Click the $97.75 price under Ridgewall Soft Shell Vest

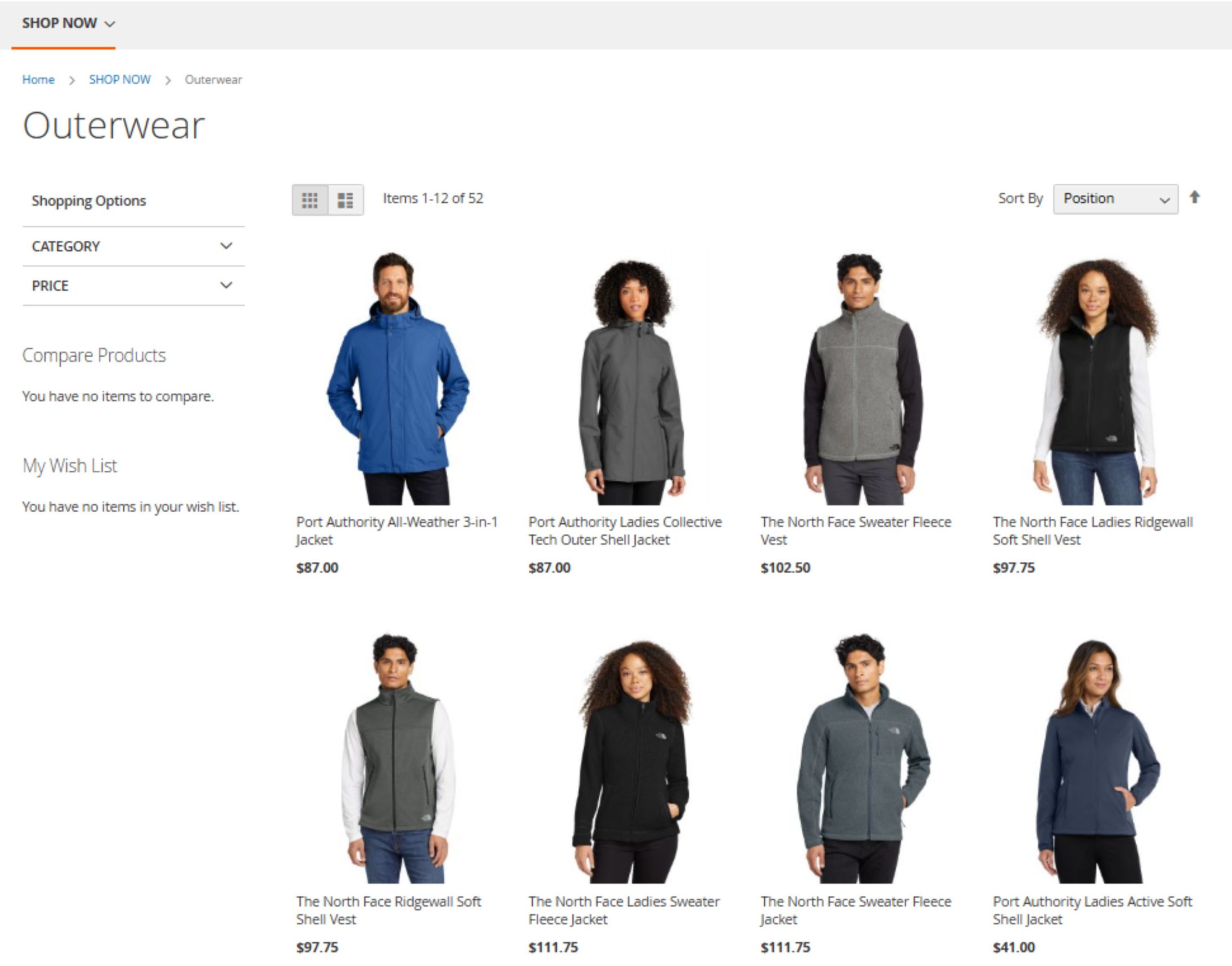pyautogui.click(x=317, y=947)
